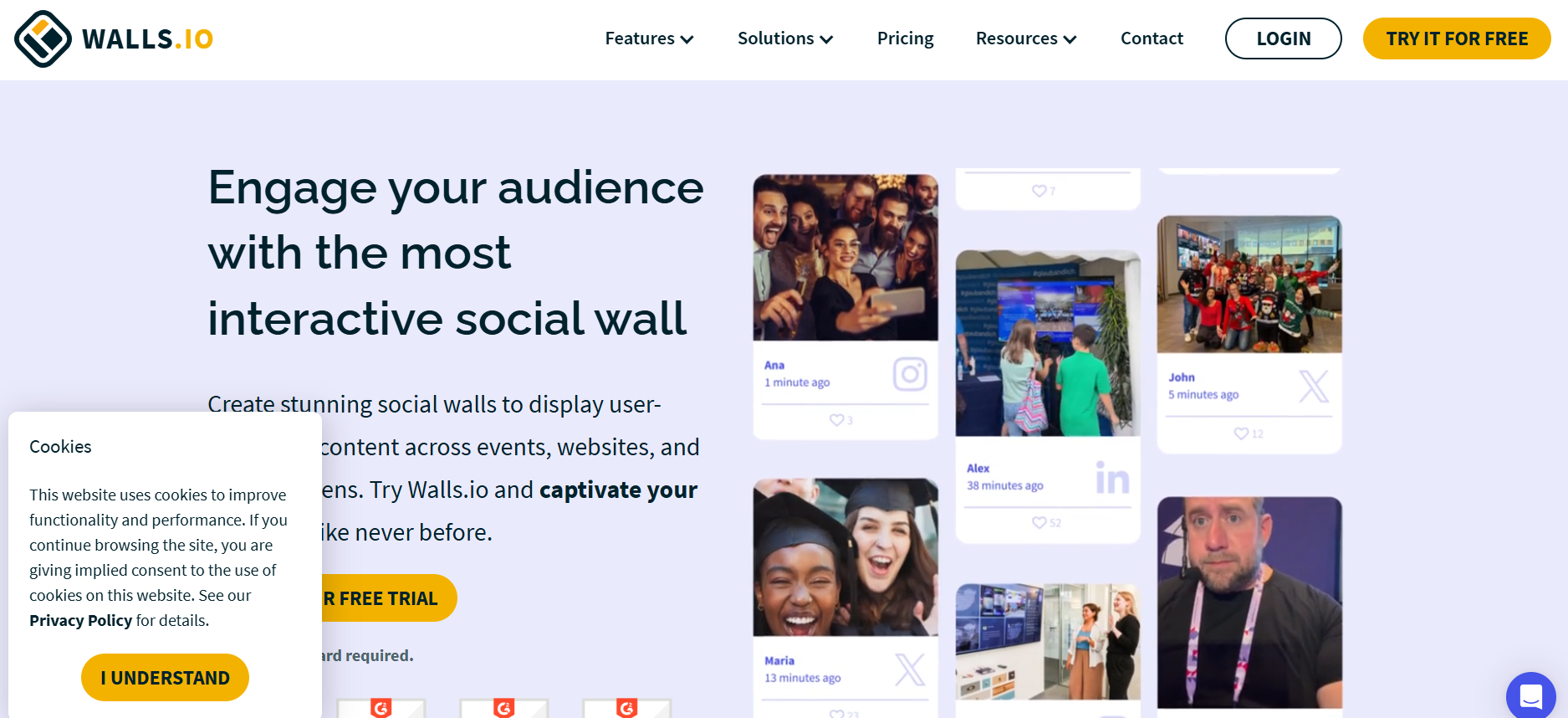Like Alex's post with heart icon

(x=1039, y=522)
